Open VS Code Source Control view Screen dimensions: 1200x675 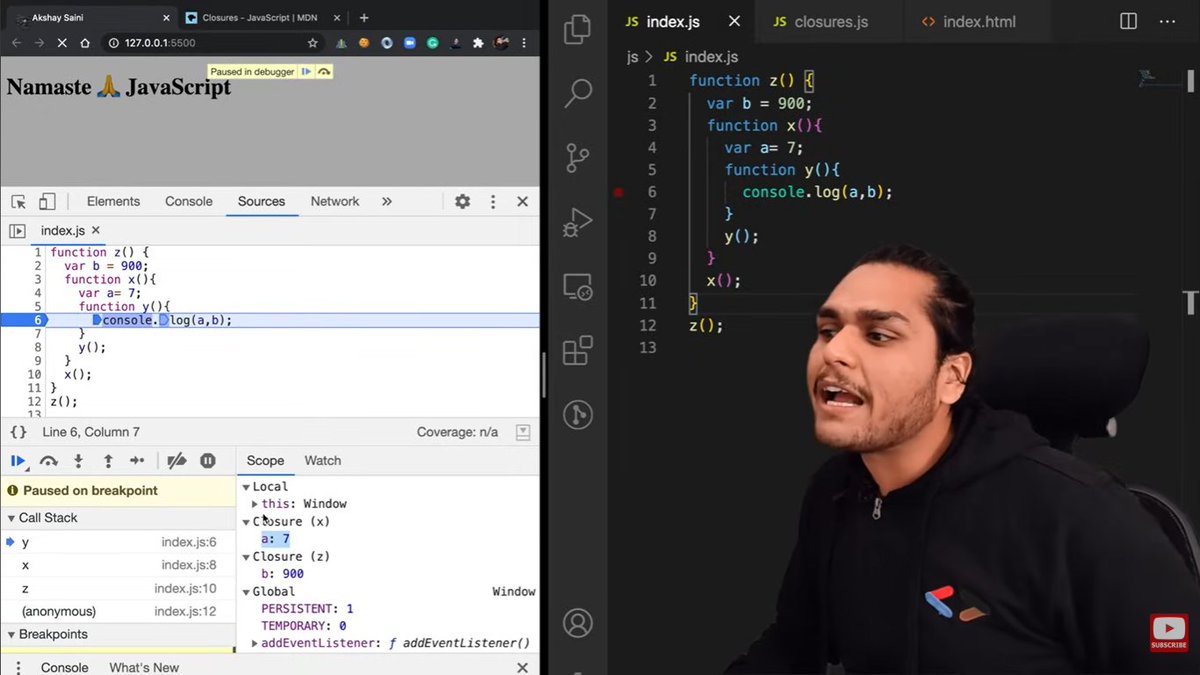[x=578, y=158]
